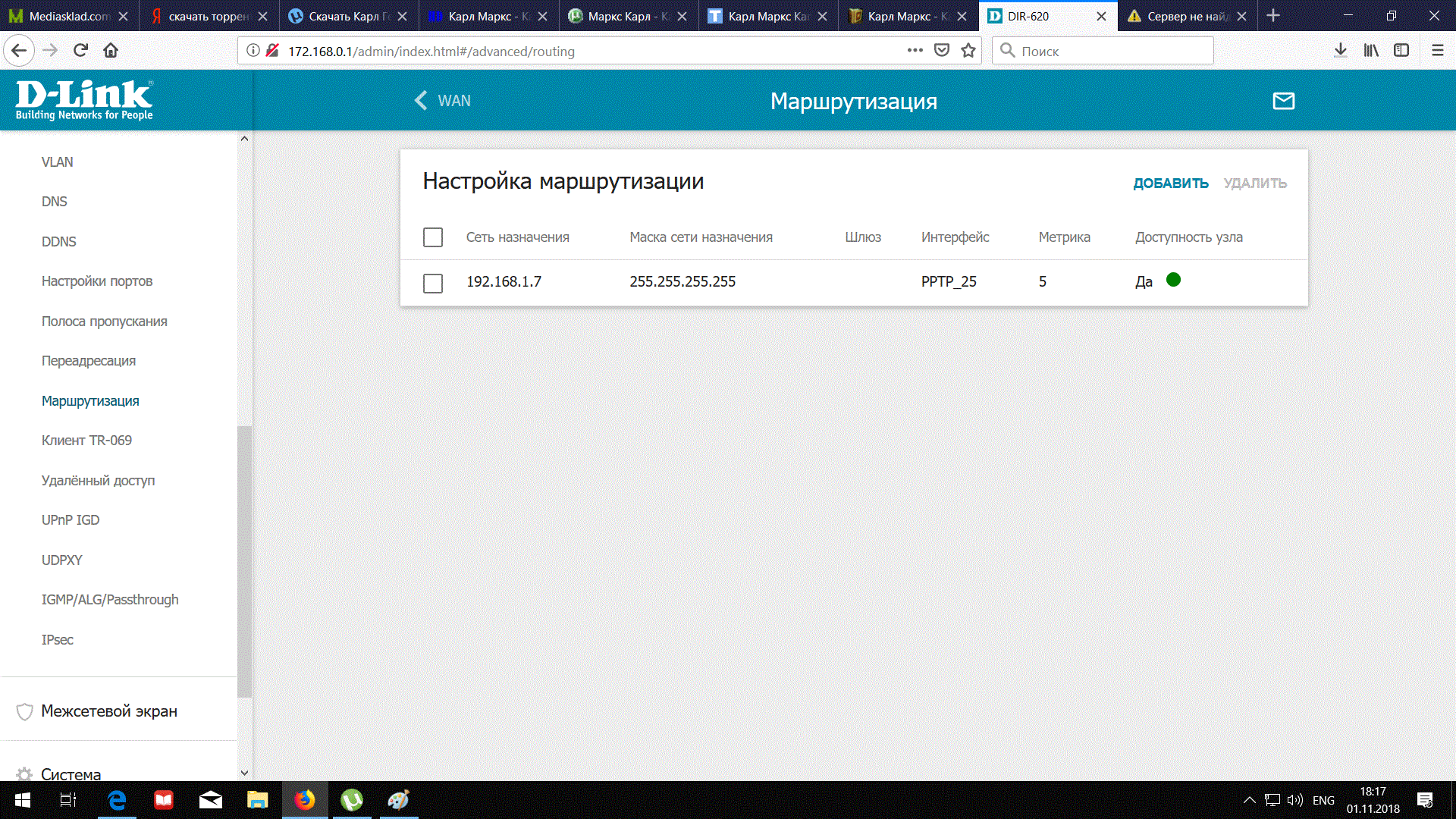Click the D-Link logo
Viewport: 1456px width, 819px height.
coord(84,100)
